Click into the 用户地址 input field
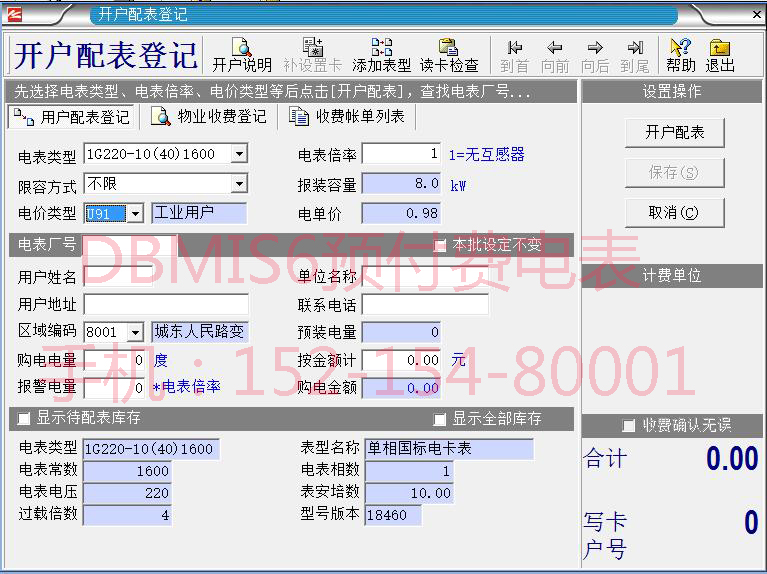The height and width of the screenshot is (574, 767). [165, 304]
